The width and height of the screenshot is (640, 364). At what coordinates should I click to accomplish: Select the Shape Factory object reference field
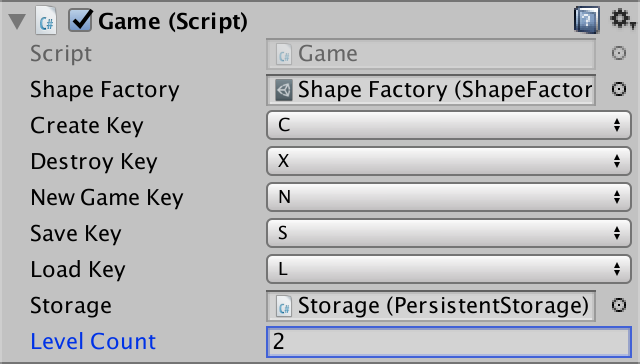pyautogui.click(x=431, y=90)
